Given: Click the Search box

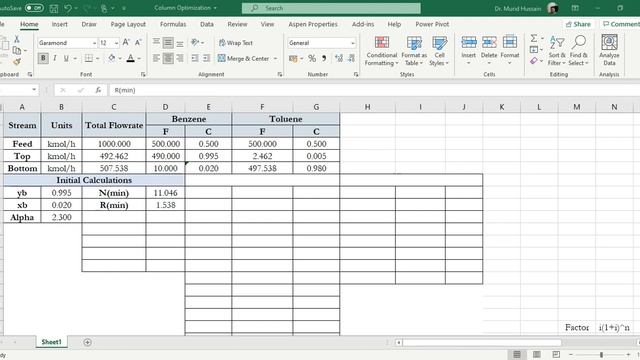Looking at the screenshot, I should click(x=331, y=8).
